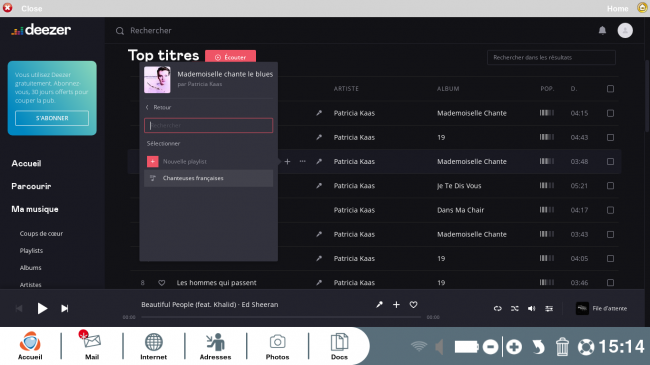
Task: Click the queue cover thumbnail beside File d'attente
Action: pyautogui.click(x=582, y=308)
